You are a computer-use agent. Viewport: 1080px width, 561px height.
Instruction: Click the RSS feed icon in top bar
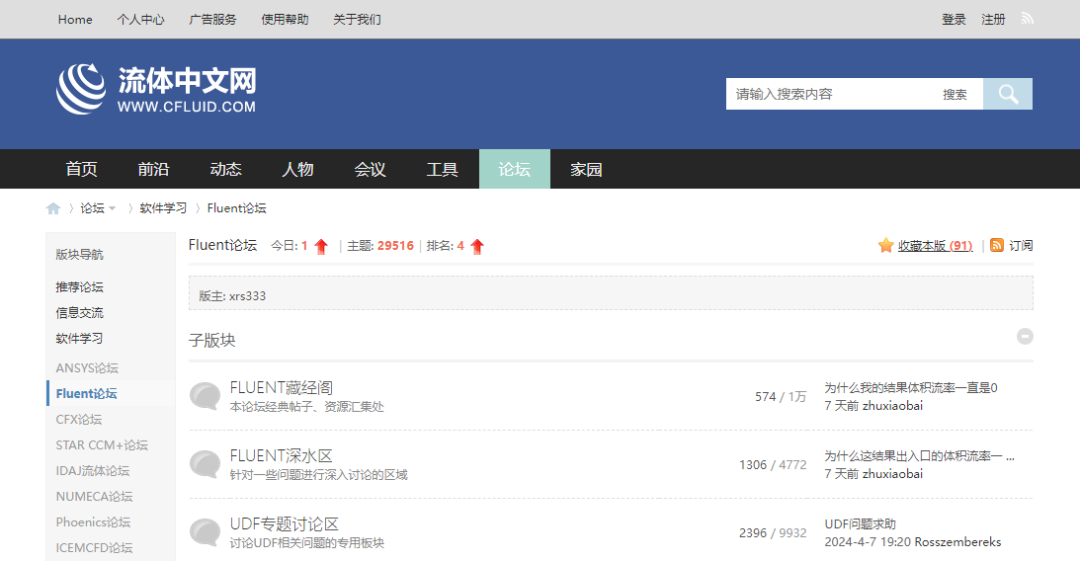[1027, 19]
